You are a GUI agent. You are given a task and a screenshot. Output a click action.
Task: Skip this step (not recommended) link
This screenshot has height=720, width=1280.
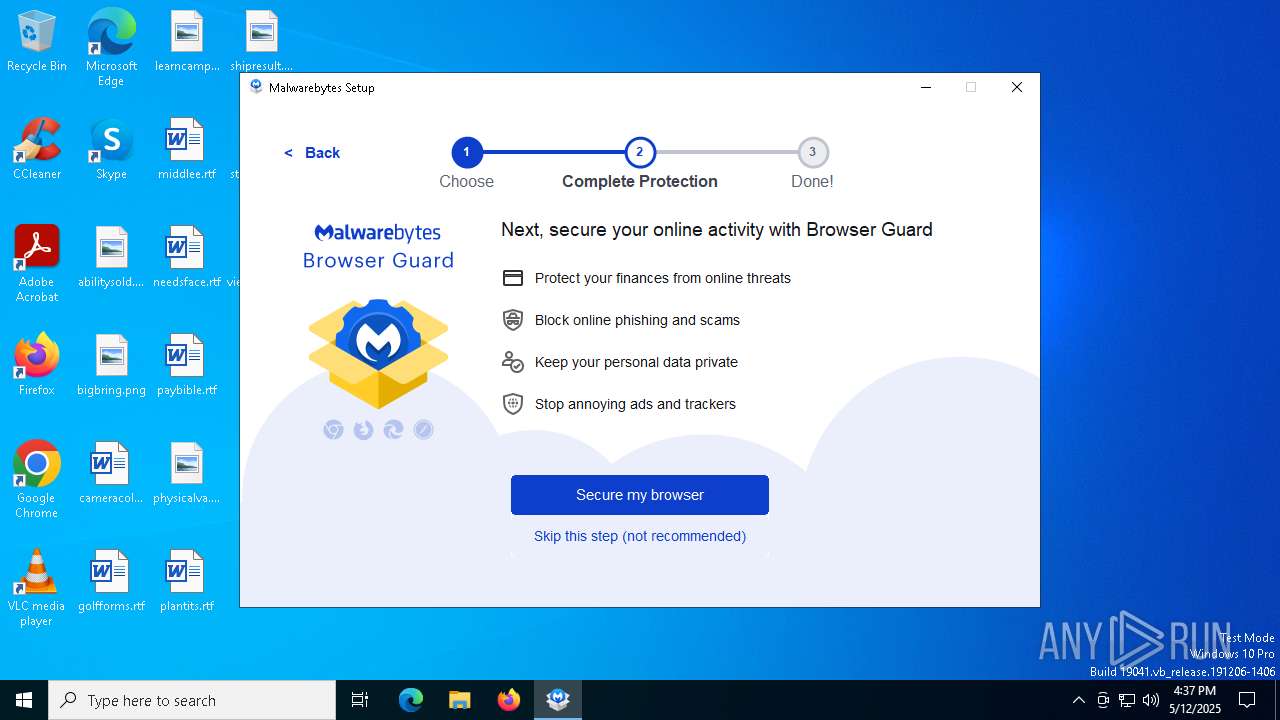tap(640, 536)
